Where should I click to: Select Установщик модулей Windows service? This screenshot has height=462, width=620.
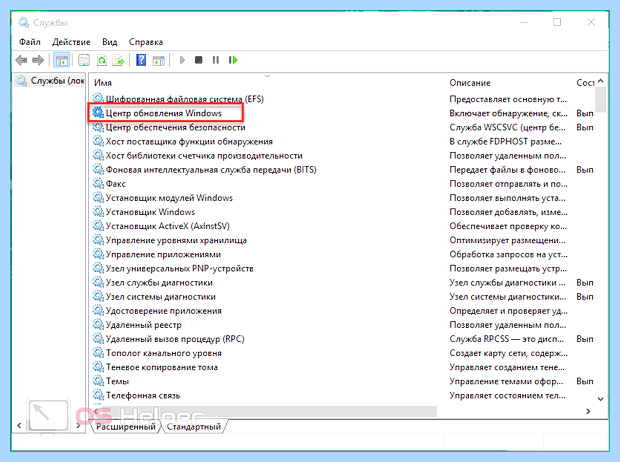coord(169,198)
